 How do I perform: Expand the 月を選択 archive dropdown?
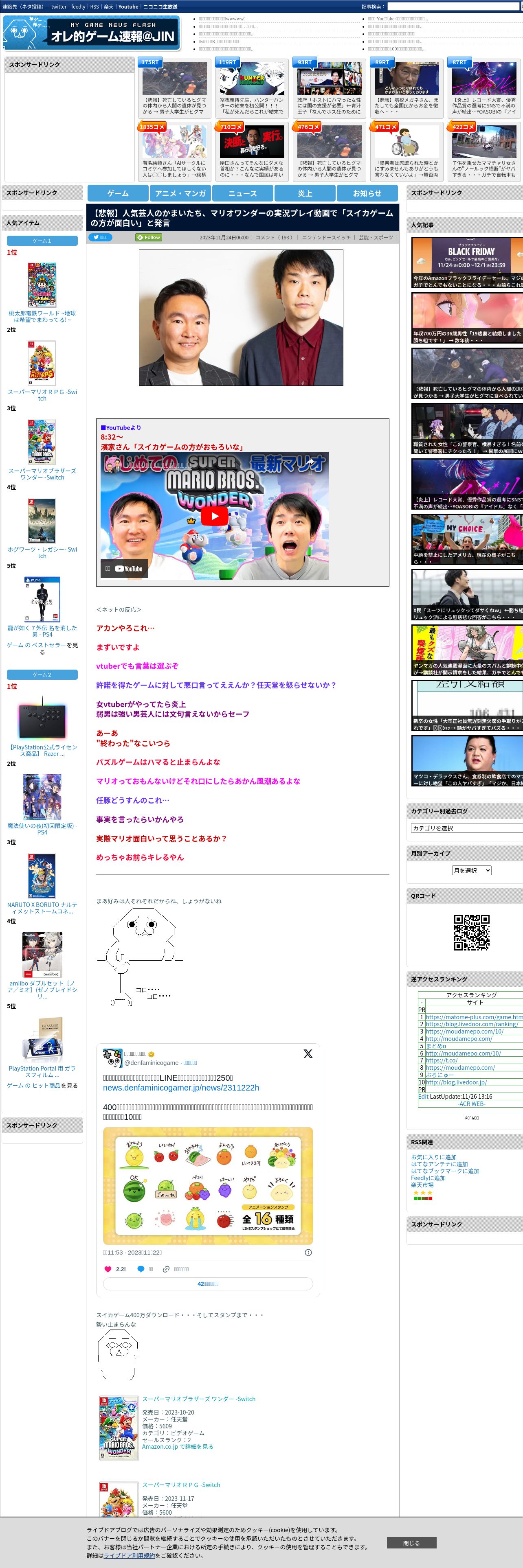coord(471,870)
